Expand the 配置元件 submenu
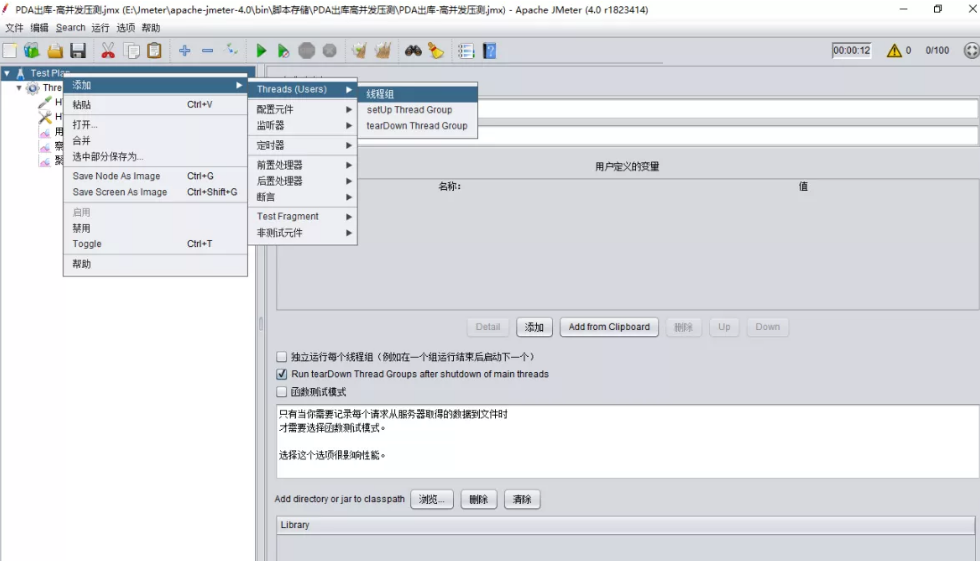This screenshot has height=561, width=980. point(302,109)
